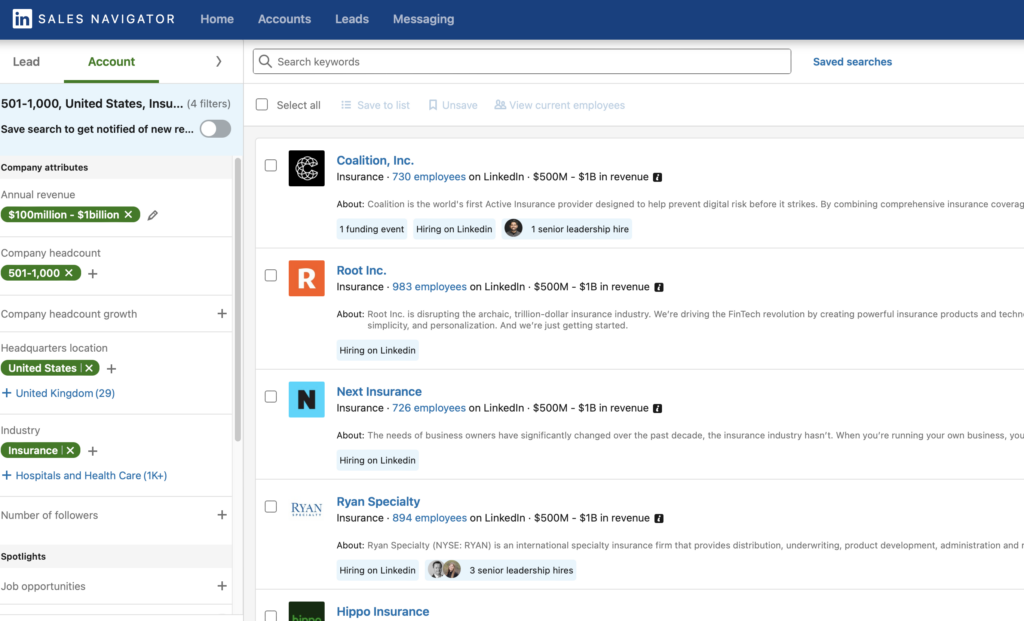
Task: Open the Accounts menu
Action: tap(284, 19)
